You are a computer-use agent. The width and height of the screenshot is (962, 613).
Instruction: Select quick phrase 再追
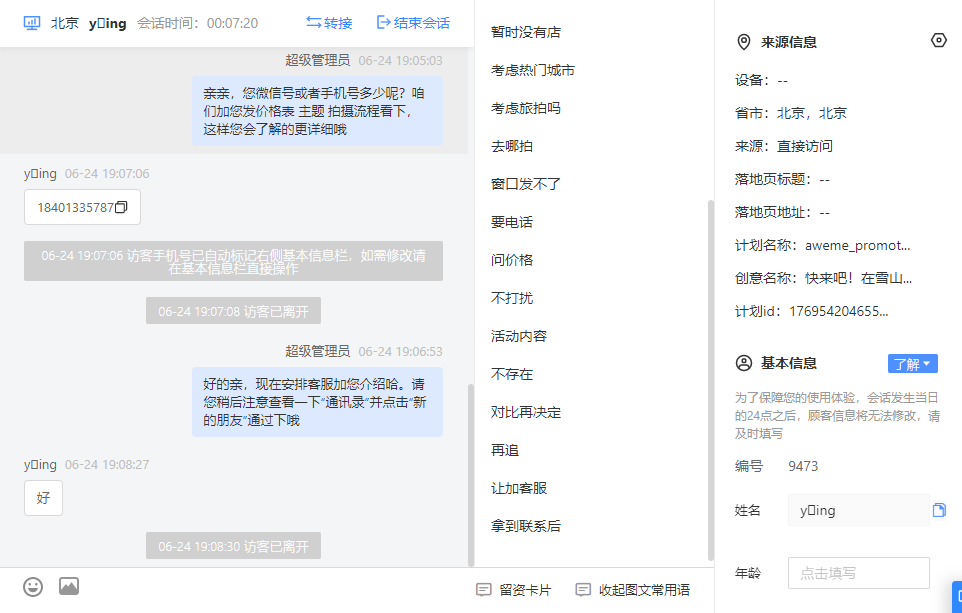tap(505, 450)
